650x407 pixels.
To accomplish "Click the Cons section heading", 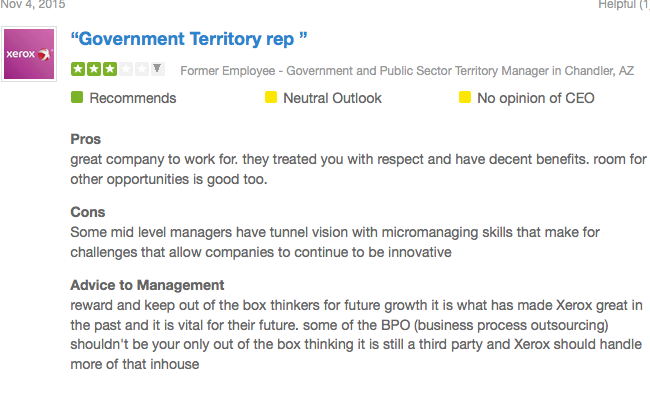I will [87, 212].
